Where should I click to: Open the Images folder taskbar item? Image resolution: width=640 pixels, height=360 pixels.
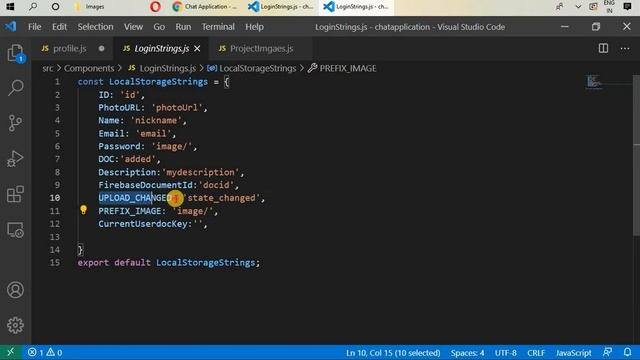tap(91, 7)
